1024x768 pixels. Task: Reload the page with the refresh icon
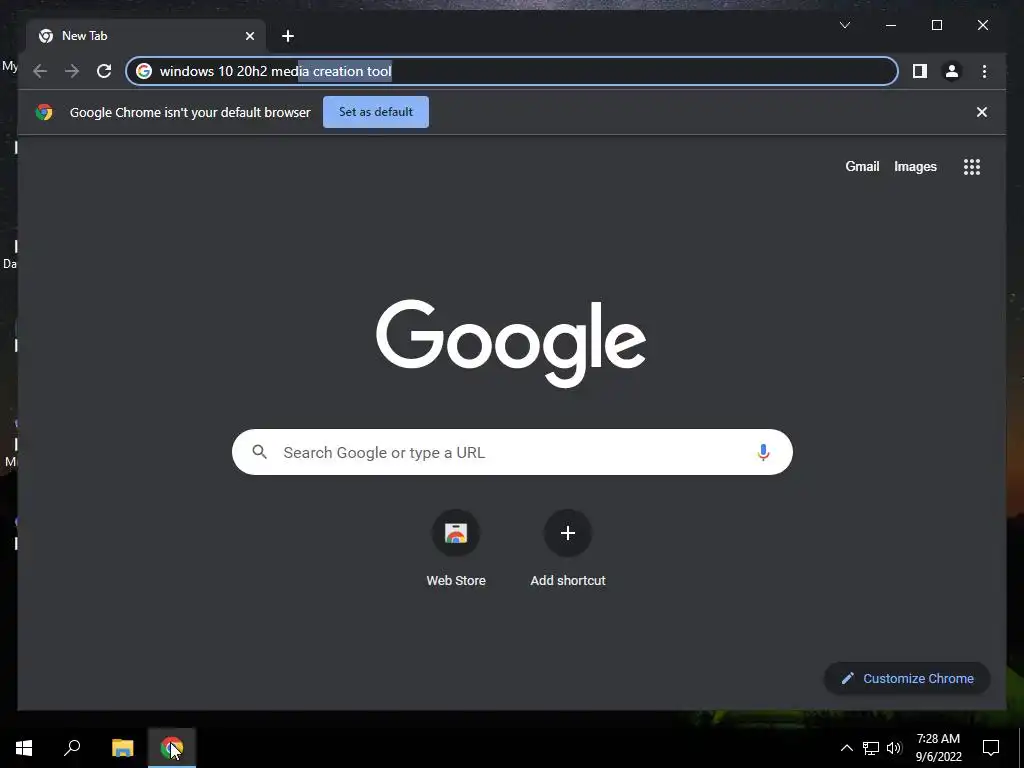coord(104,71)
